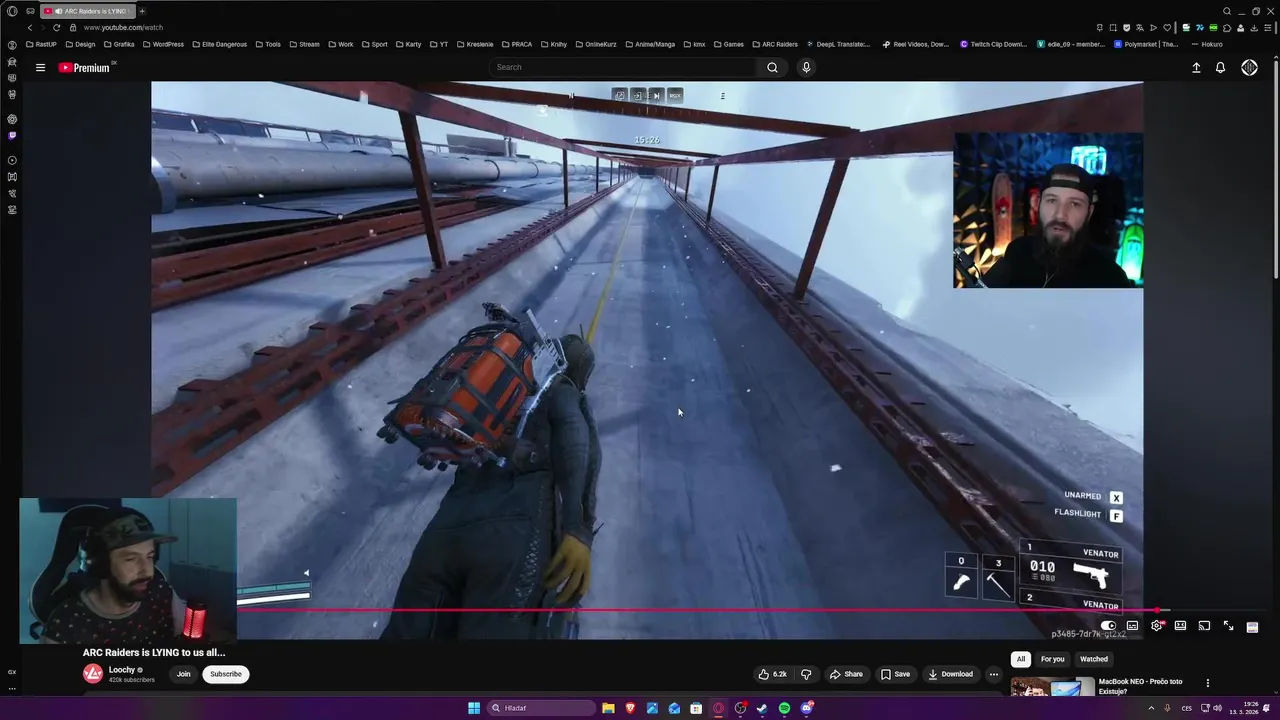
Task: Subscribe to the Loochy channel
Action: (226, 674)
